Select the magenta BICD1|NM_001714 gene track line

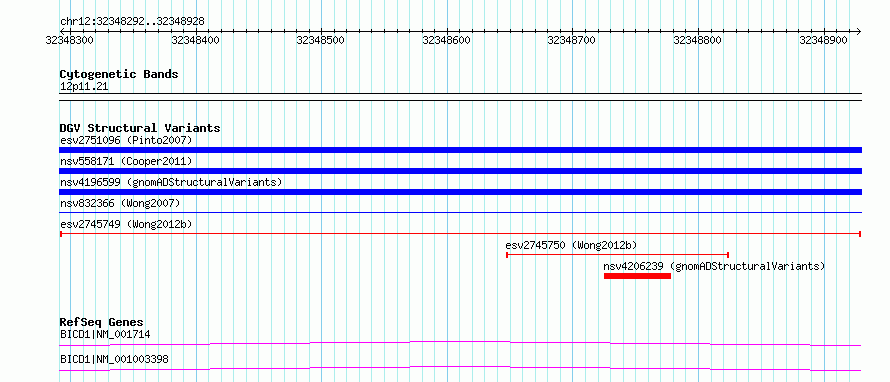460,343
